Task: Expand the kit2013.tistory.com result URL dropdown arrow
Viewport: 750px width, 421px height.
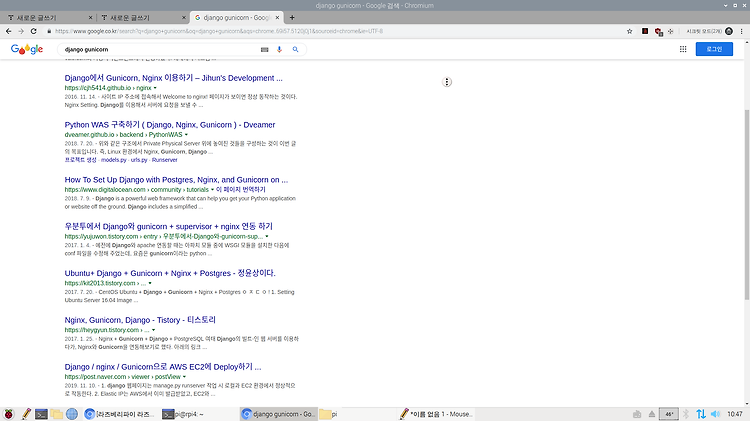Action: pyautogui.click(x=150, y=283)
